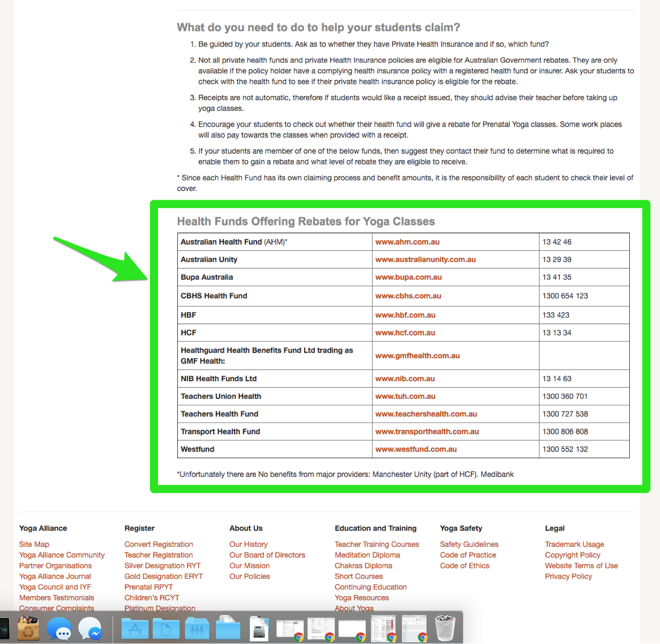Open Yoga Alliance Journal link
The height and width of the screenshot is (644, 660).
(55, 577)
